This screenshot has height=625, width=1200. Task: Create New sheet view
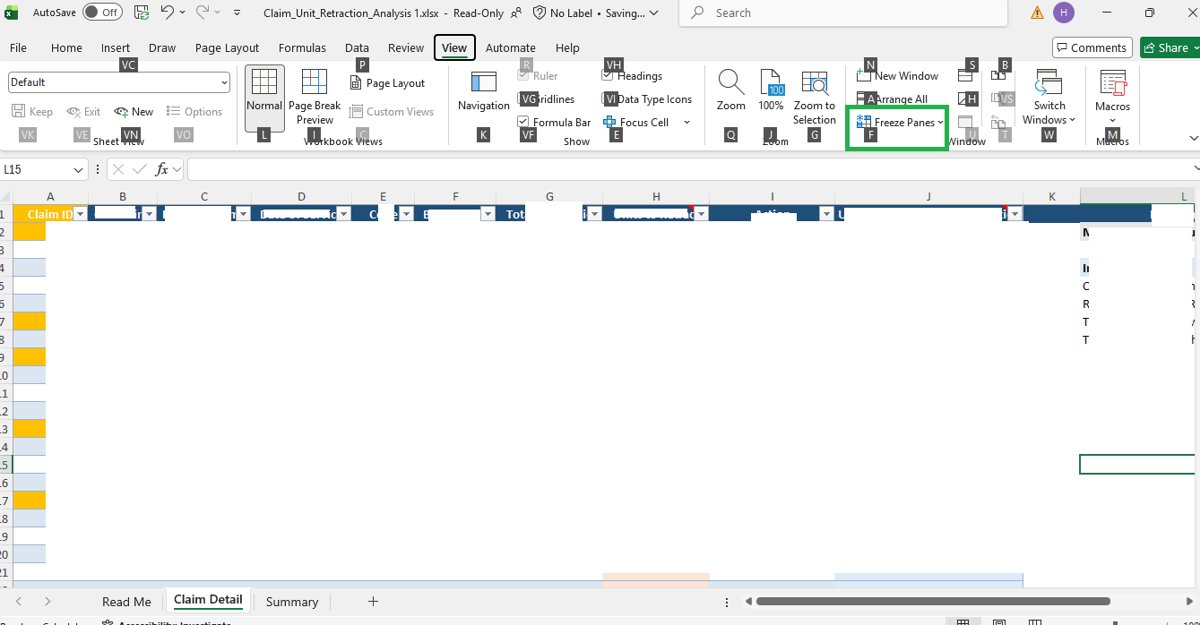click(134, 112)
